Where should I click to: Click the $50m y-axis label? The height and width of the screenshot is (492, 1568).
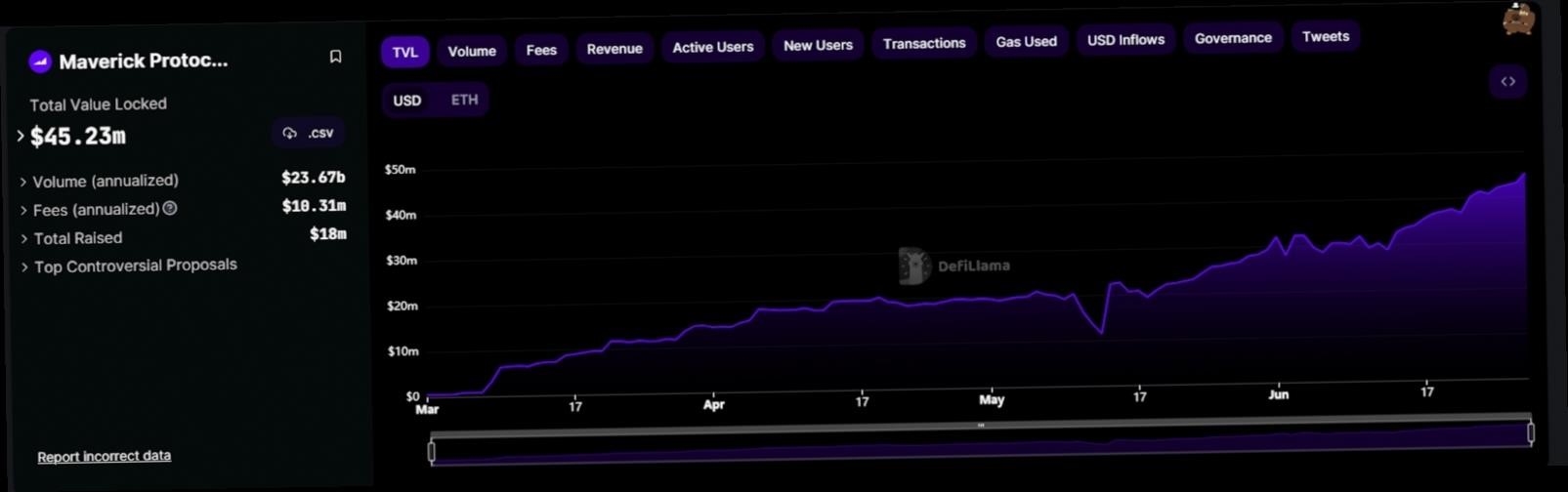point(400,170)
